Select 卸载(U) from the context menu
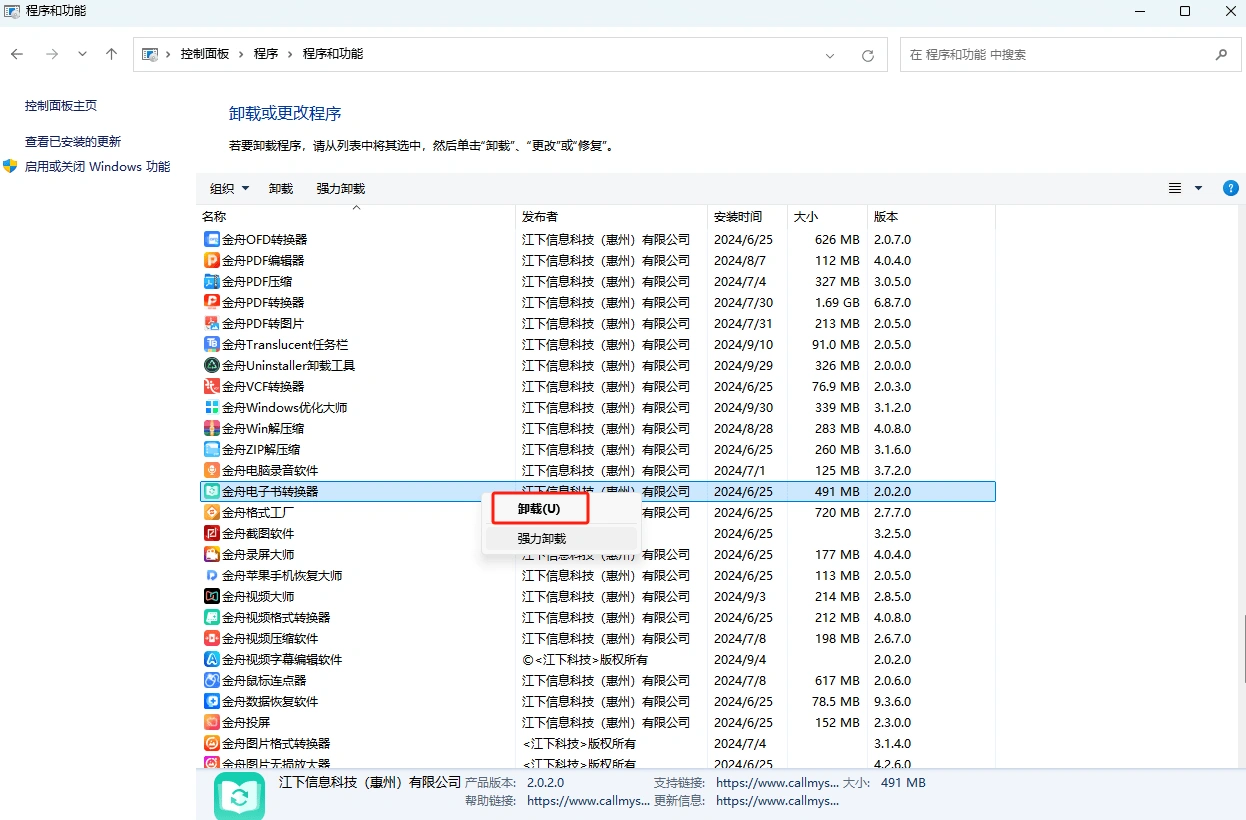 (x=538, y=508)
